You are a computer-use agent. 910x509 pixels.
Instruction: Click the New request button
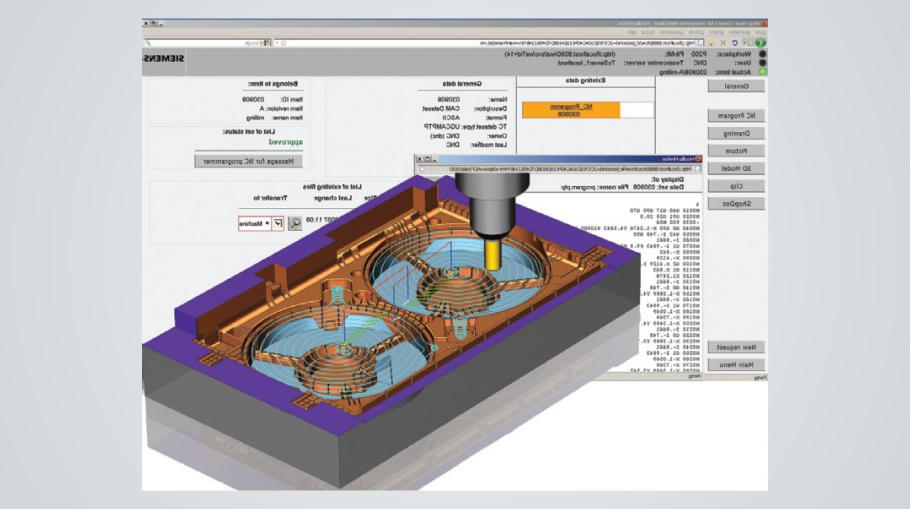[x=736, y=347]
